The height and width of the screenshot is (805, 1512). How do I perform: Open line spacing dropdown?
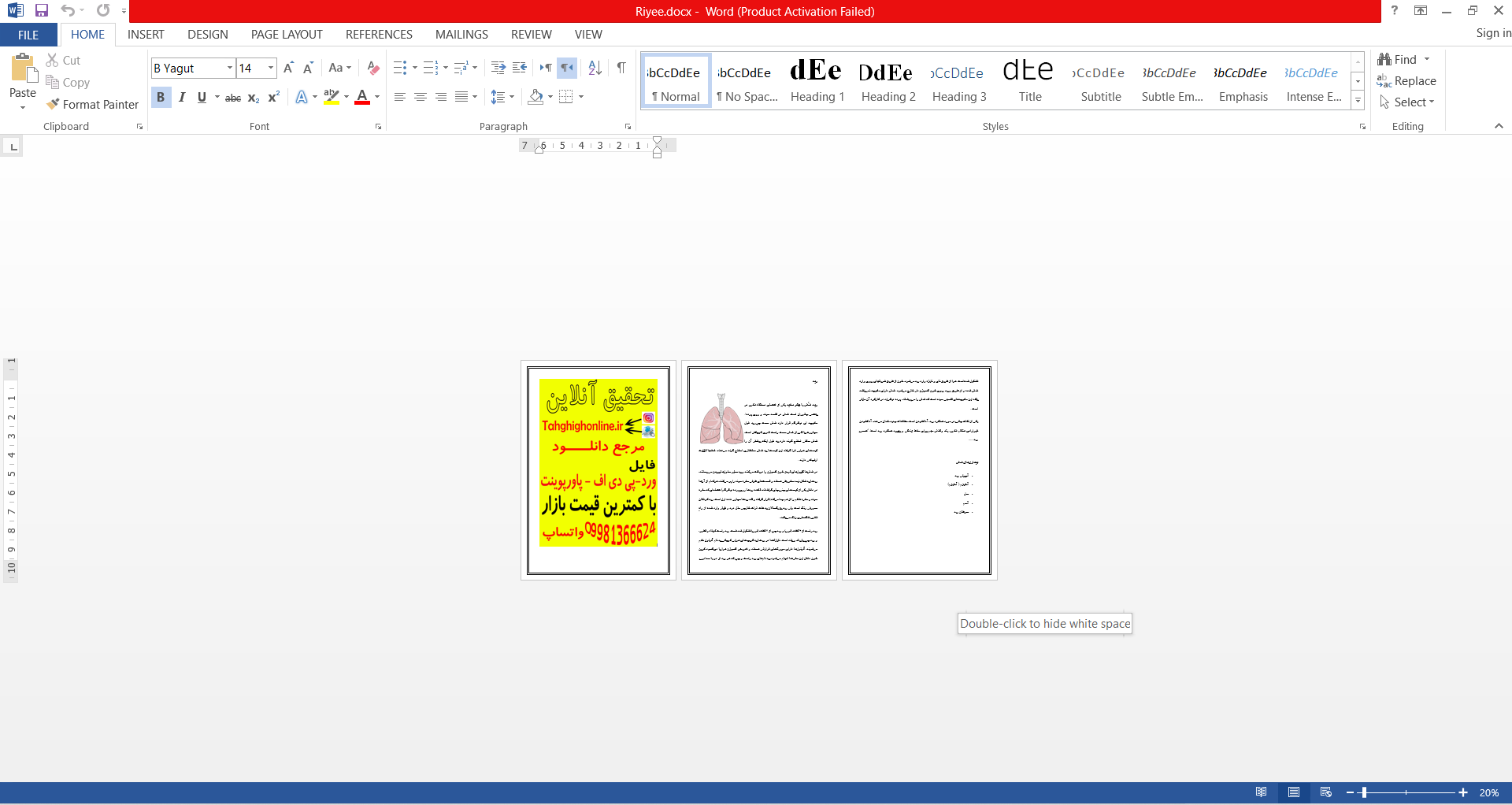tap(512, 97)
